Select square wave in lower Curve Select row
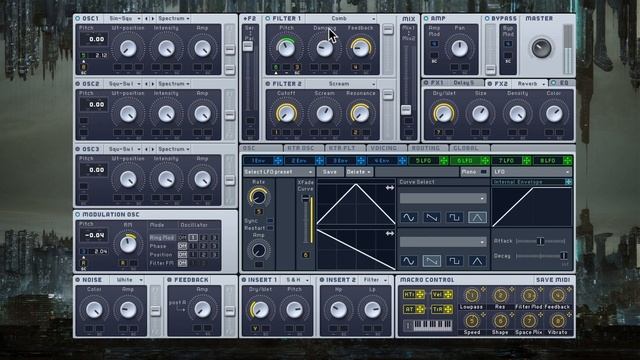This screenshot has height=360, width=640. click(454, 261)
